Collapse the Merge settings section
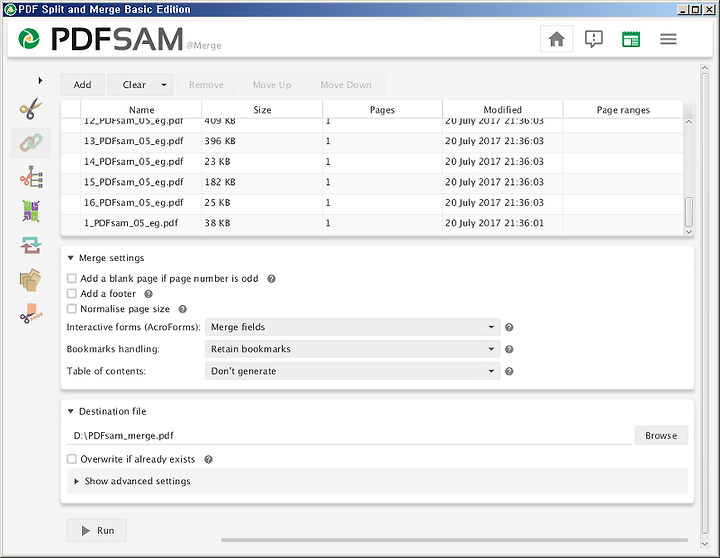This screenshot has height=558, width=720. point(71,258)
